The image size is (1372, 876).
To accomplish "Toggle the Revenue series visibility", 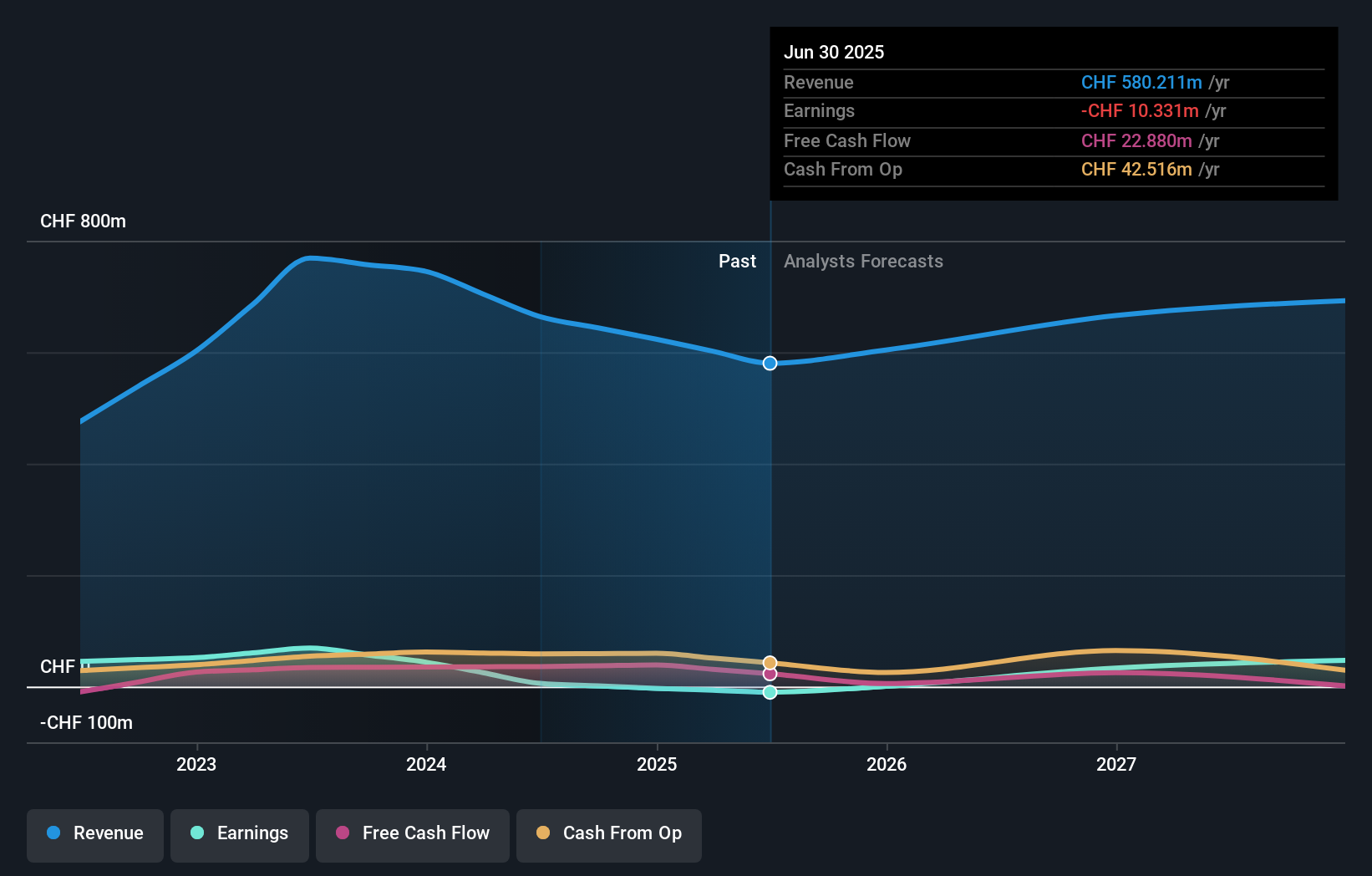I will 94,833.
